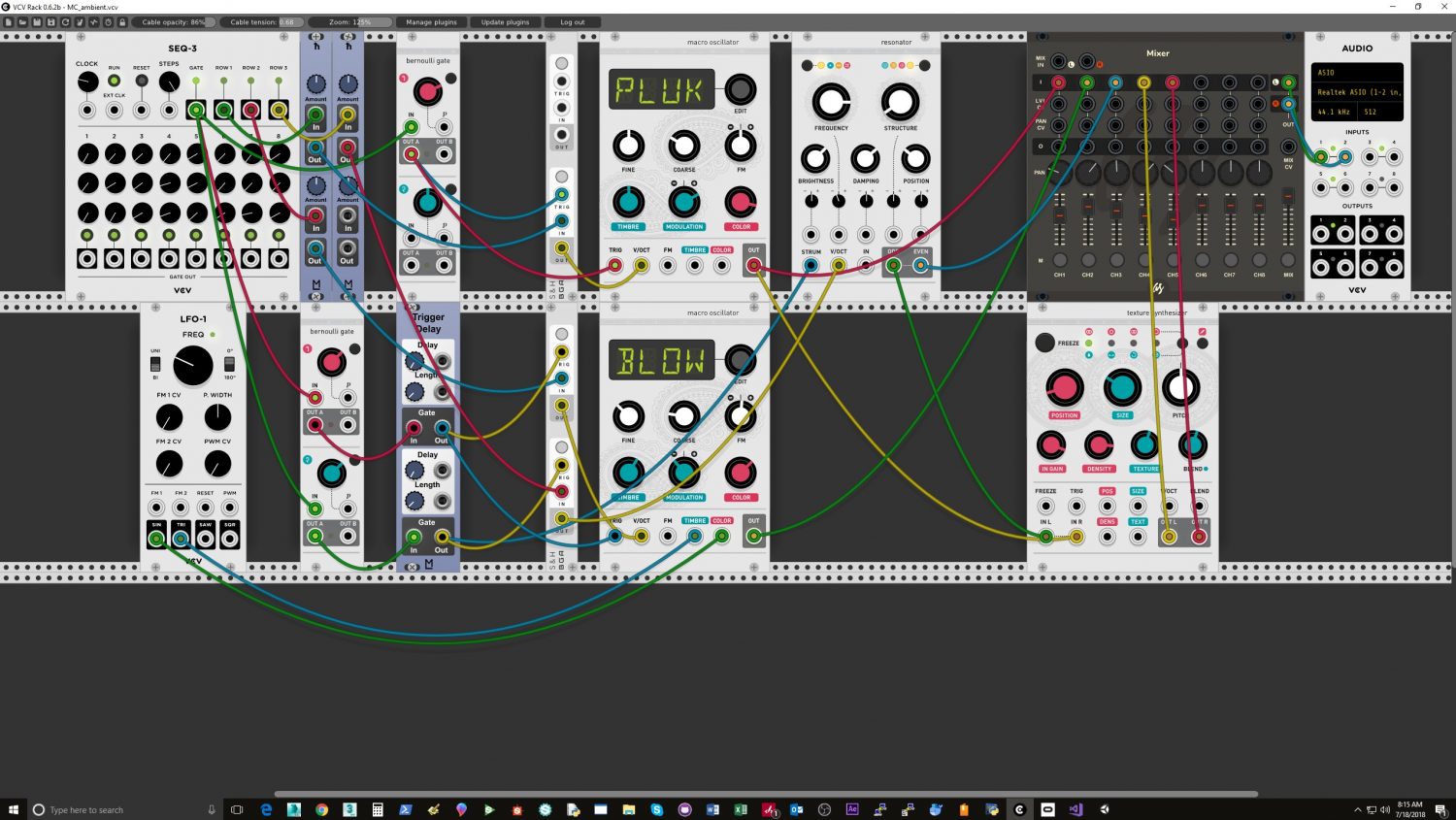
Task: Click the SIN output jack on LFO-1
Action: 156,539
